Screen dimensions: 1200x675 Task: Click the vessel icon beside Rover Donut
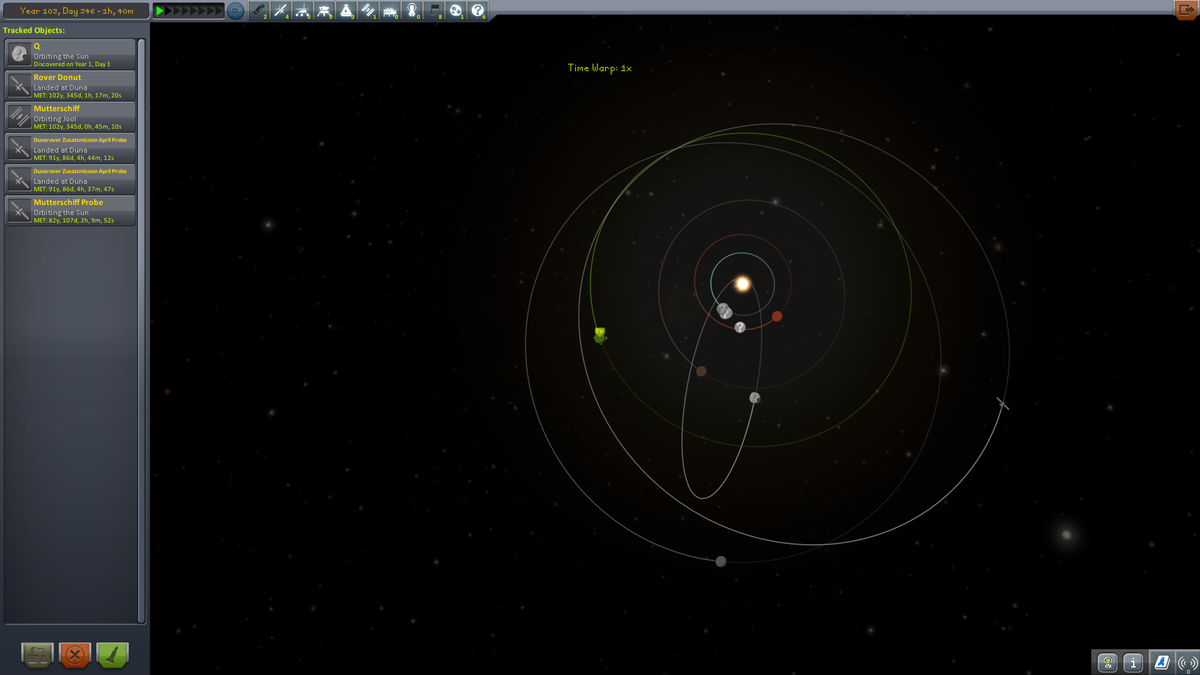(x=19, y=85)
